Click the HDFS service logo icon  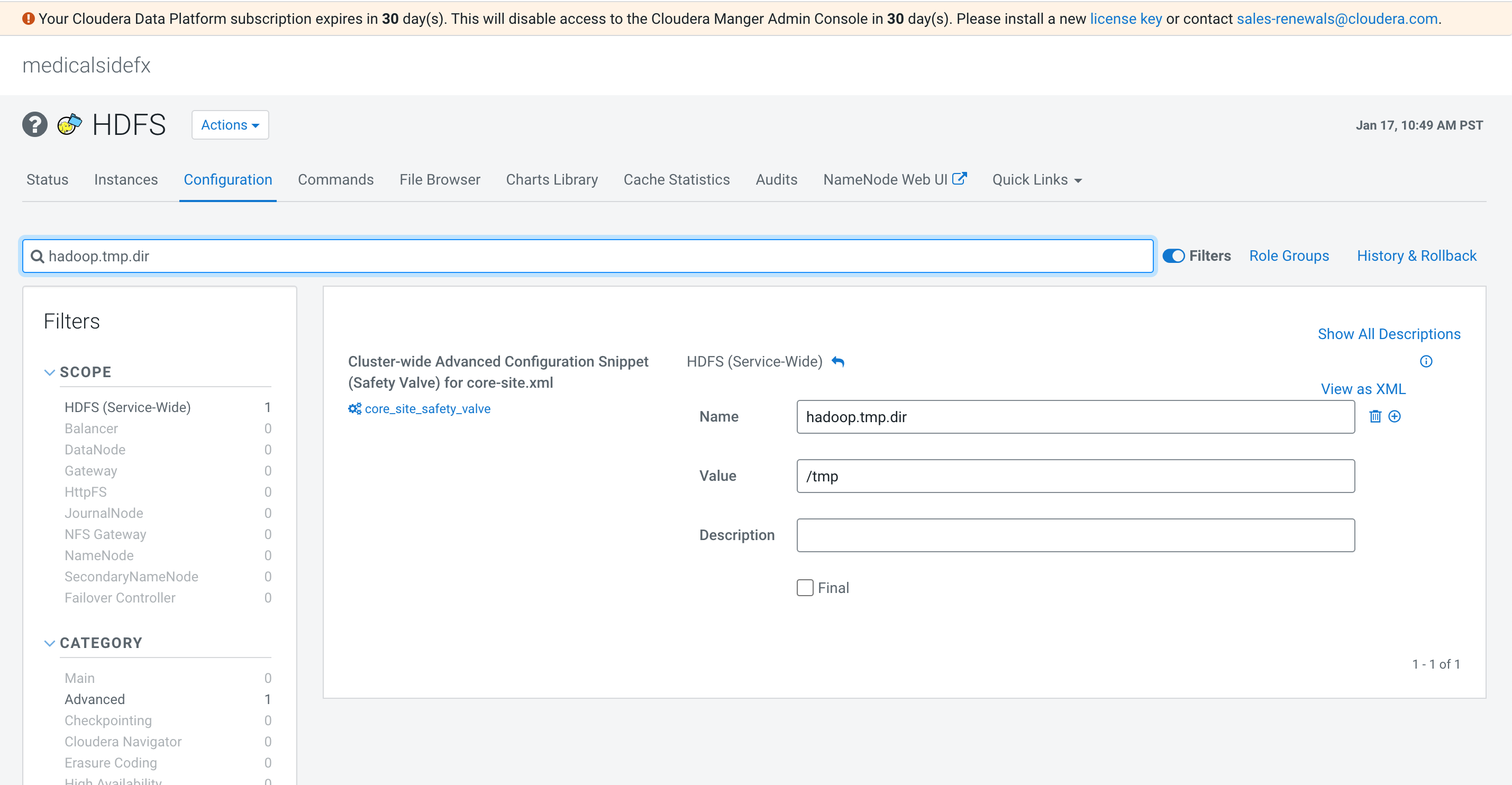[x=68, y=124]
